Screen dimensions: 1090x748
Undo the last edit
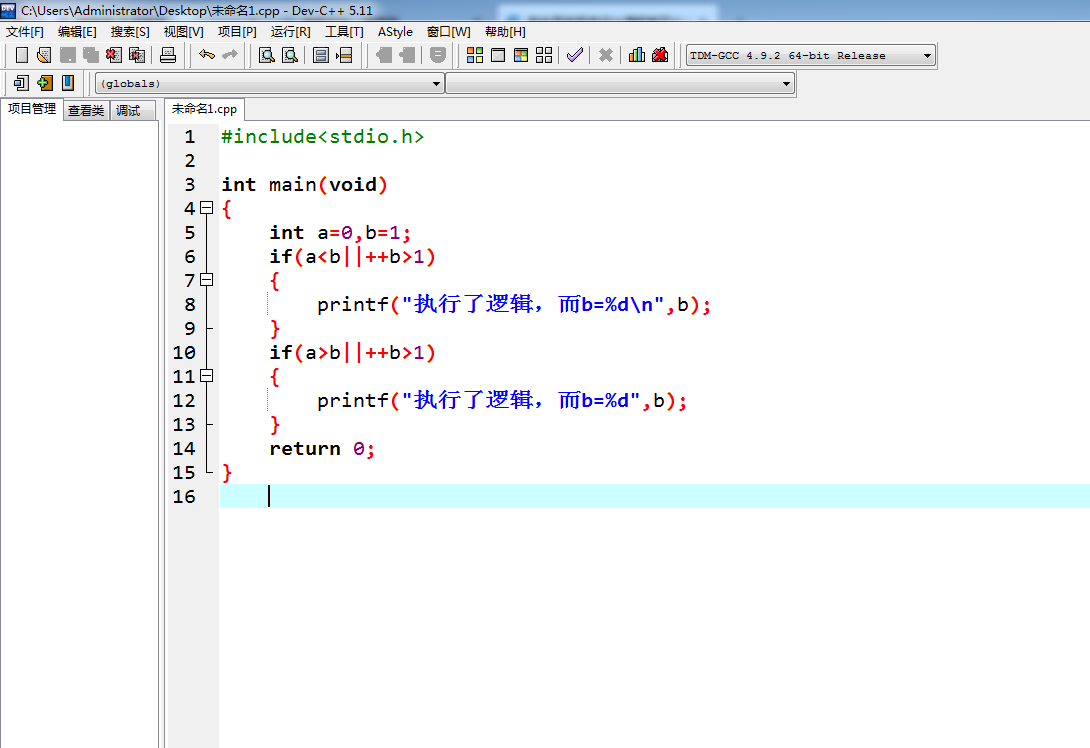click(x=206, y=55)
